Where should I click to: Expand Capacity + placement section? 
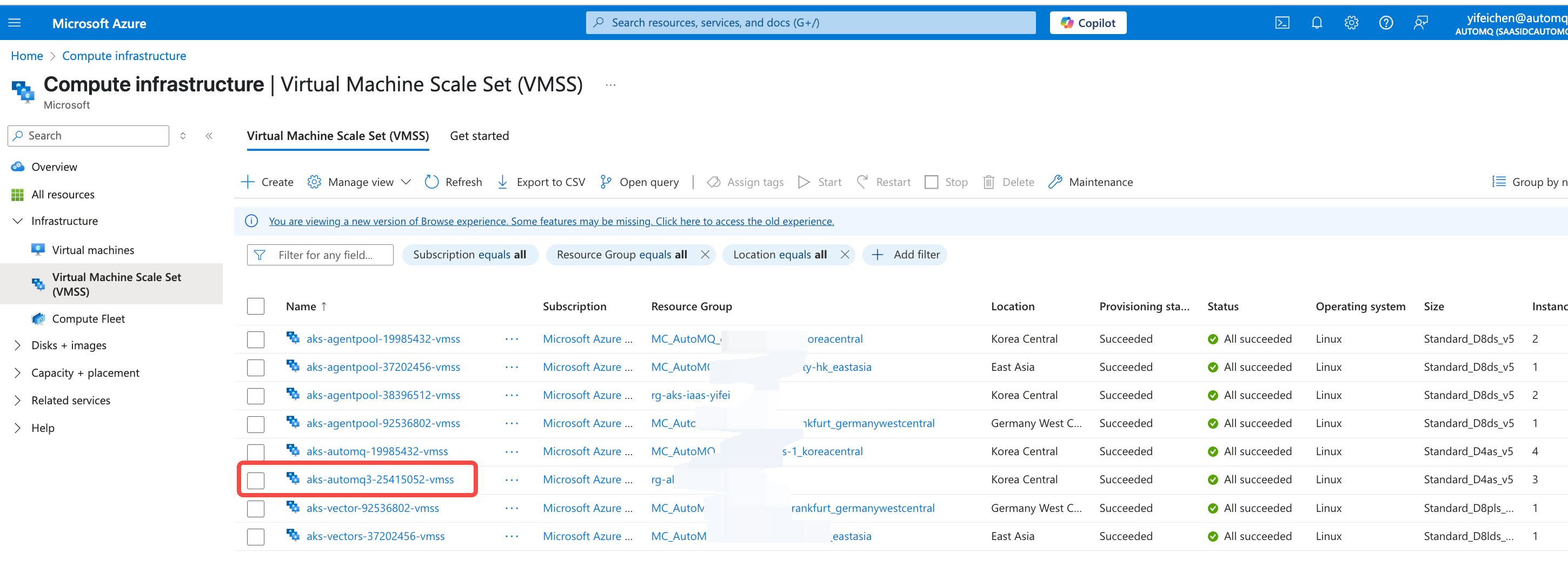[18, 373]
